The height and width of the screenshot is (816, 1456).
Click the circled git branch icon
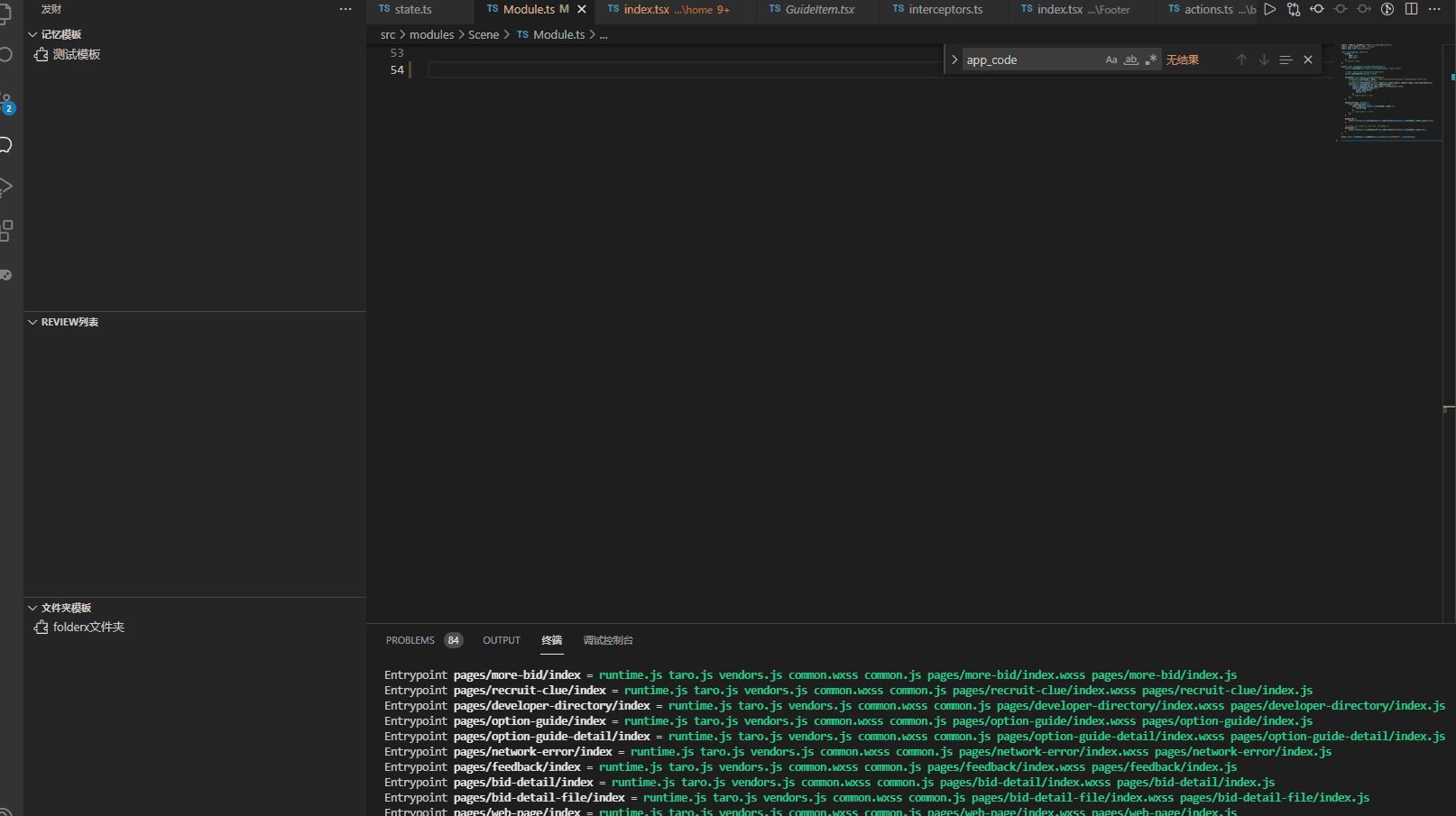(1387, 9)
